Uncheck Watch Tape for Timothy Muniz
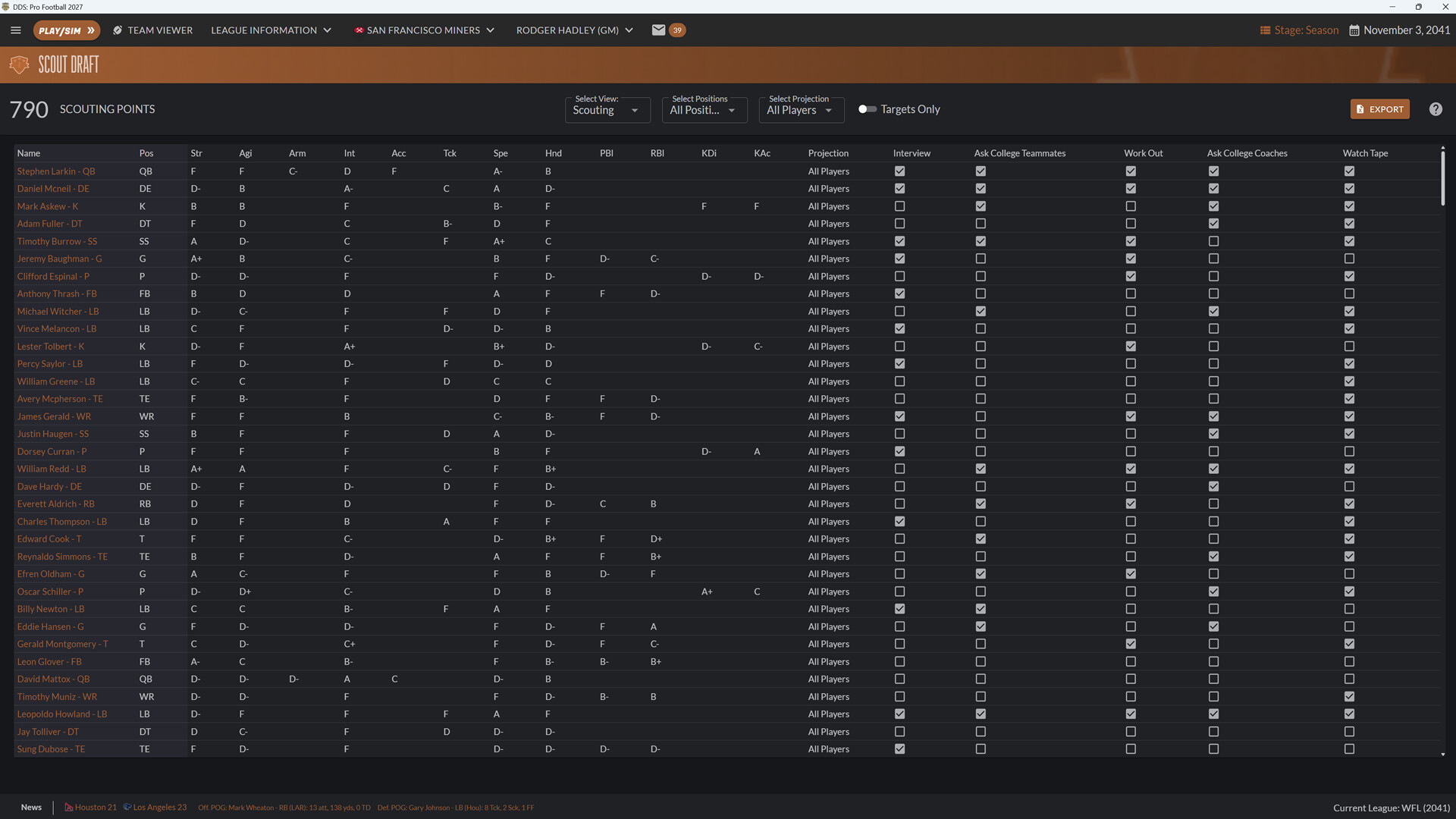The width and height of the screenshot is (1456, 819). pos(1349,697)
